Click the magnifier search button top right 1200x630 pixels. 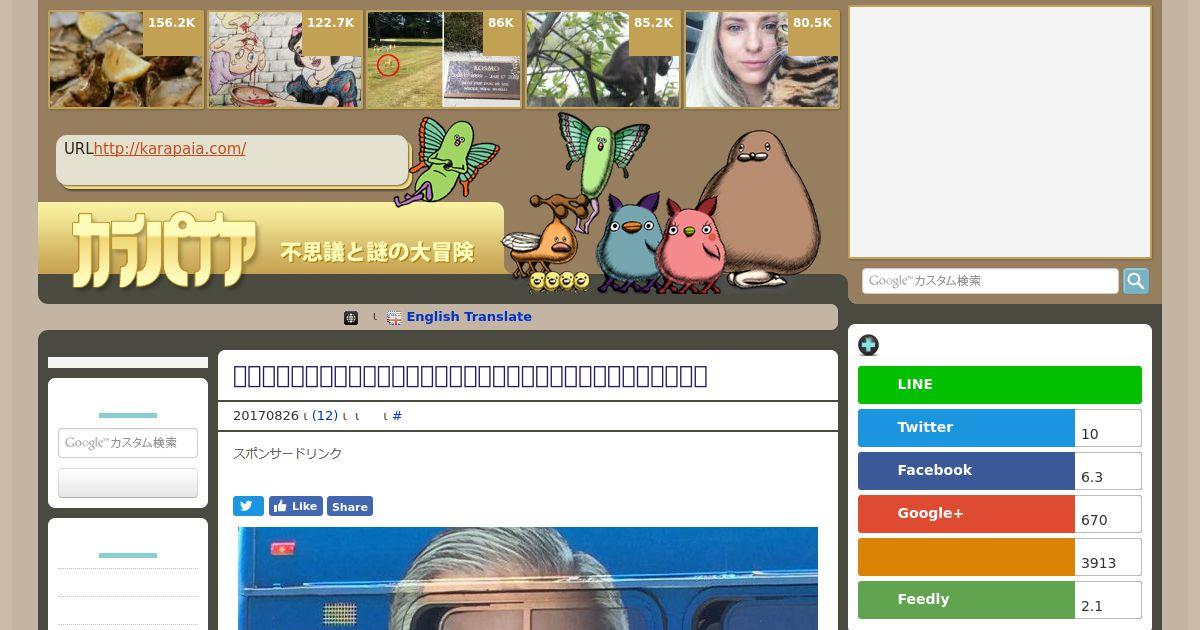click(1136, 281)
